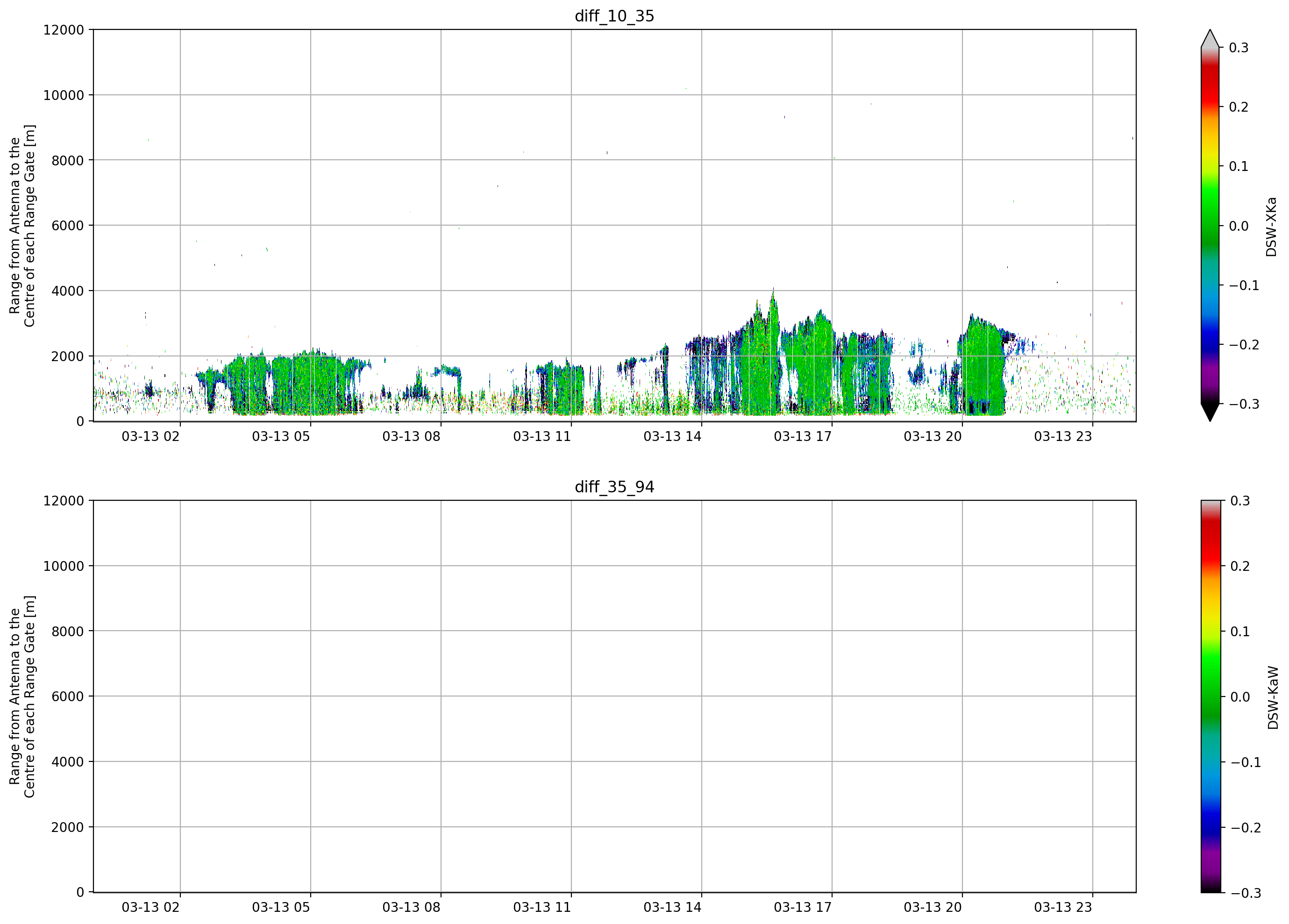This screenshot has height=924, width=1289.
Task: Click the "diff_10_35" plot title
Action: tap(614, 16)
